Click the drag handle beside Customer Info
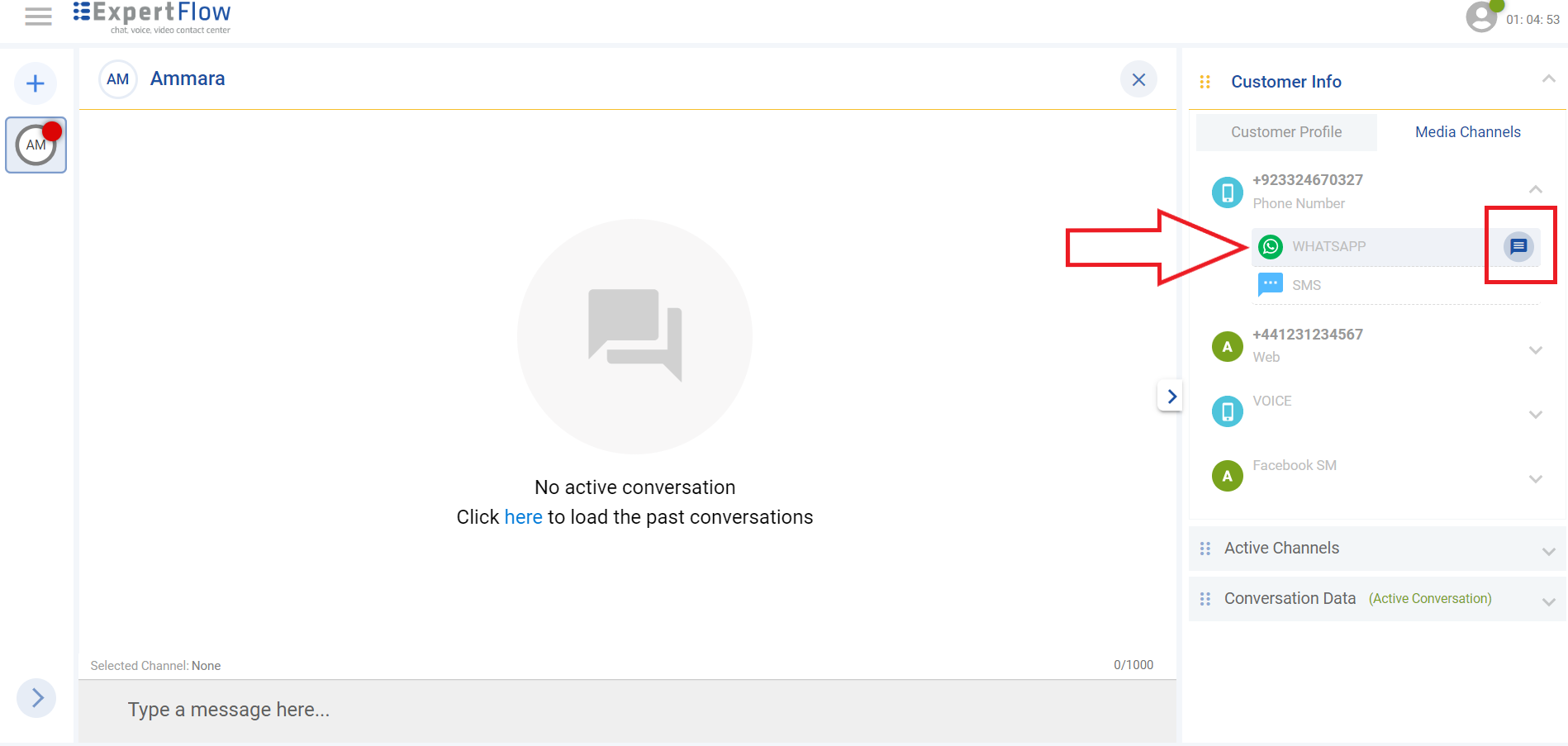This screenshot has width=1568, height=746. tap(1205, 82)
